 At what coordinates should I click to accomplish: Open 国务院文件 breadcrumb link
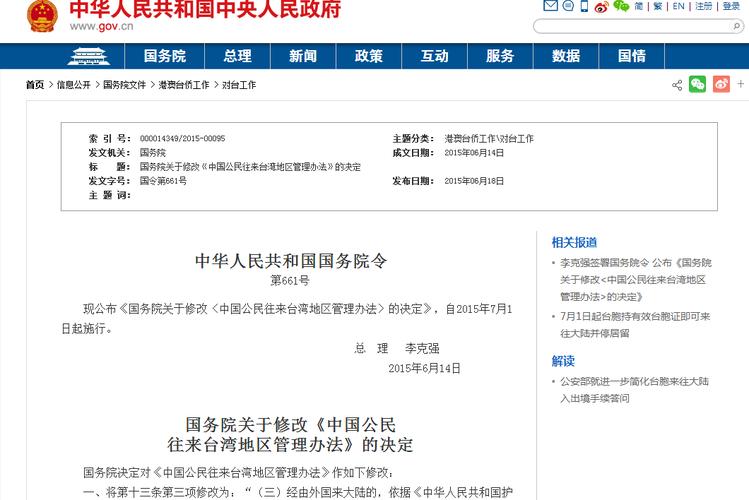point(124,85)
